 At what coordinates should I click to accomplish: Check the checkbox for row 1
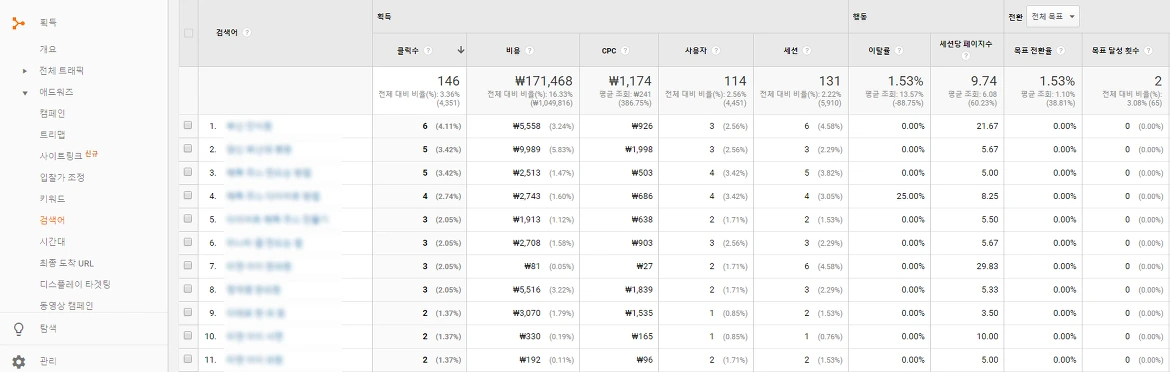click(188, 126)
